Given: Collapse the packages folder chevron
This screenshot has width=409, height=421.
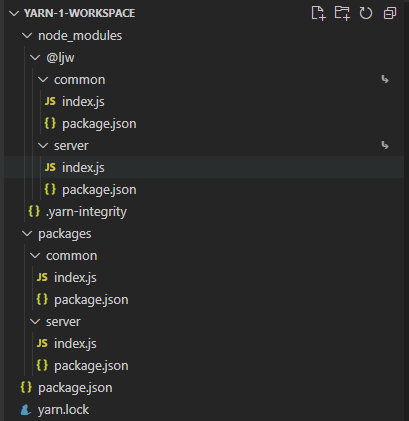Looking at the screenshot, I should pos(27,233).
